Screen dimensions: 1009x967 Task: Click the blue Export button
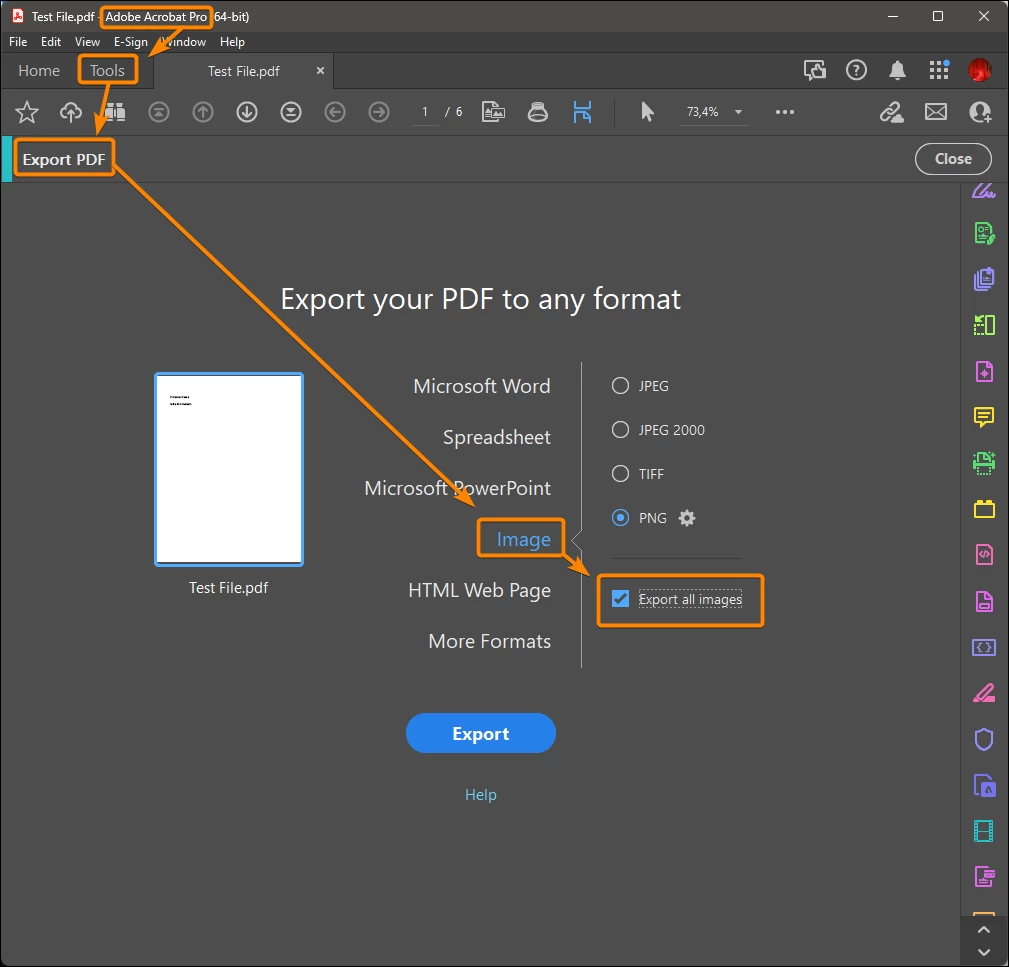481,733
